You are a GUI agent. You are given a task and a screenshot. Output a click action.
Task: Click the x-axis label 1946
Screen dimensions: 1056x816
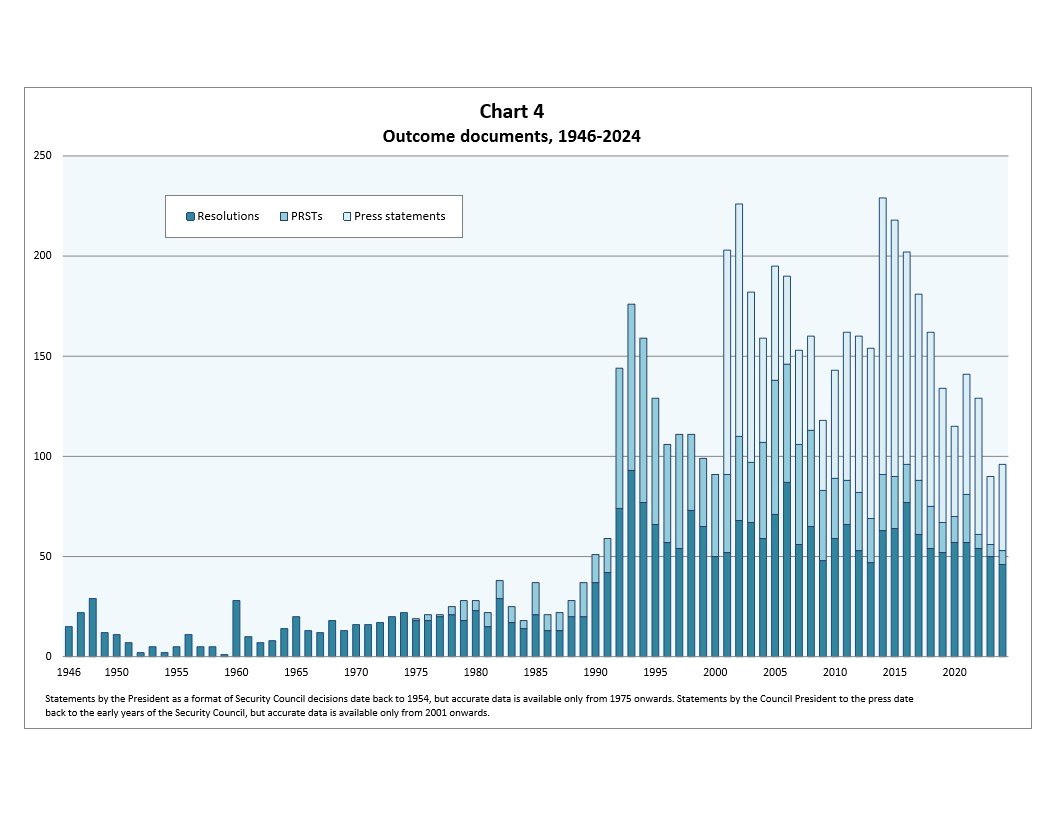69,672
